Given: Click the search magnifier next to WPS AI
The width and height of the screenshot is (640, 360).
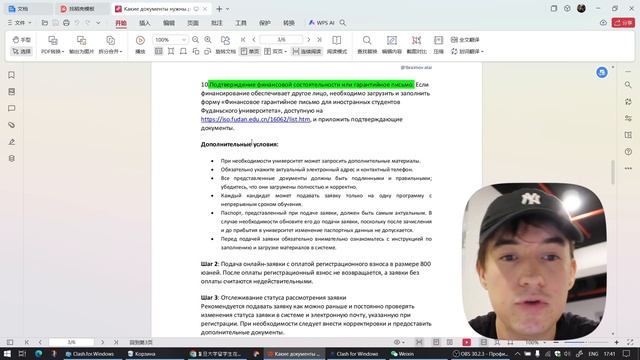Looking at the screenshot, I should 343,23.
